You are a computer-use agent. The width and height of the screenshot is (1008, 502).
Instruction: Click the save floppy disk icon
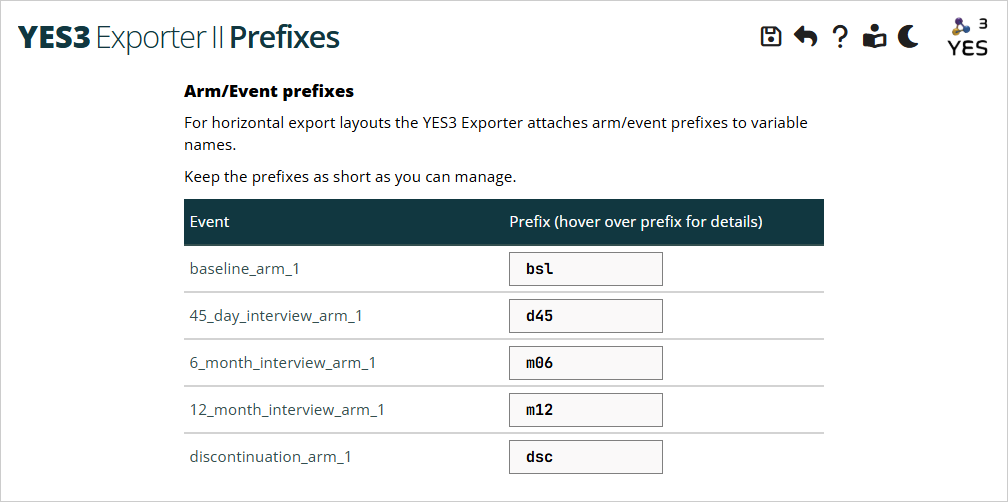pos(771,37)
